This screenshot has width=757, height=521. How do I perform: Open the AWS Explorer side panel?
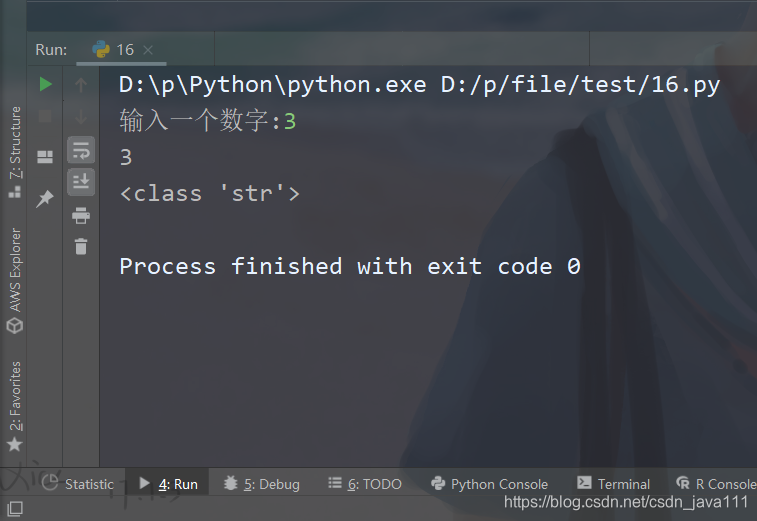click(x=15, y=281)
